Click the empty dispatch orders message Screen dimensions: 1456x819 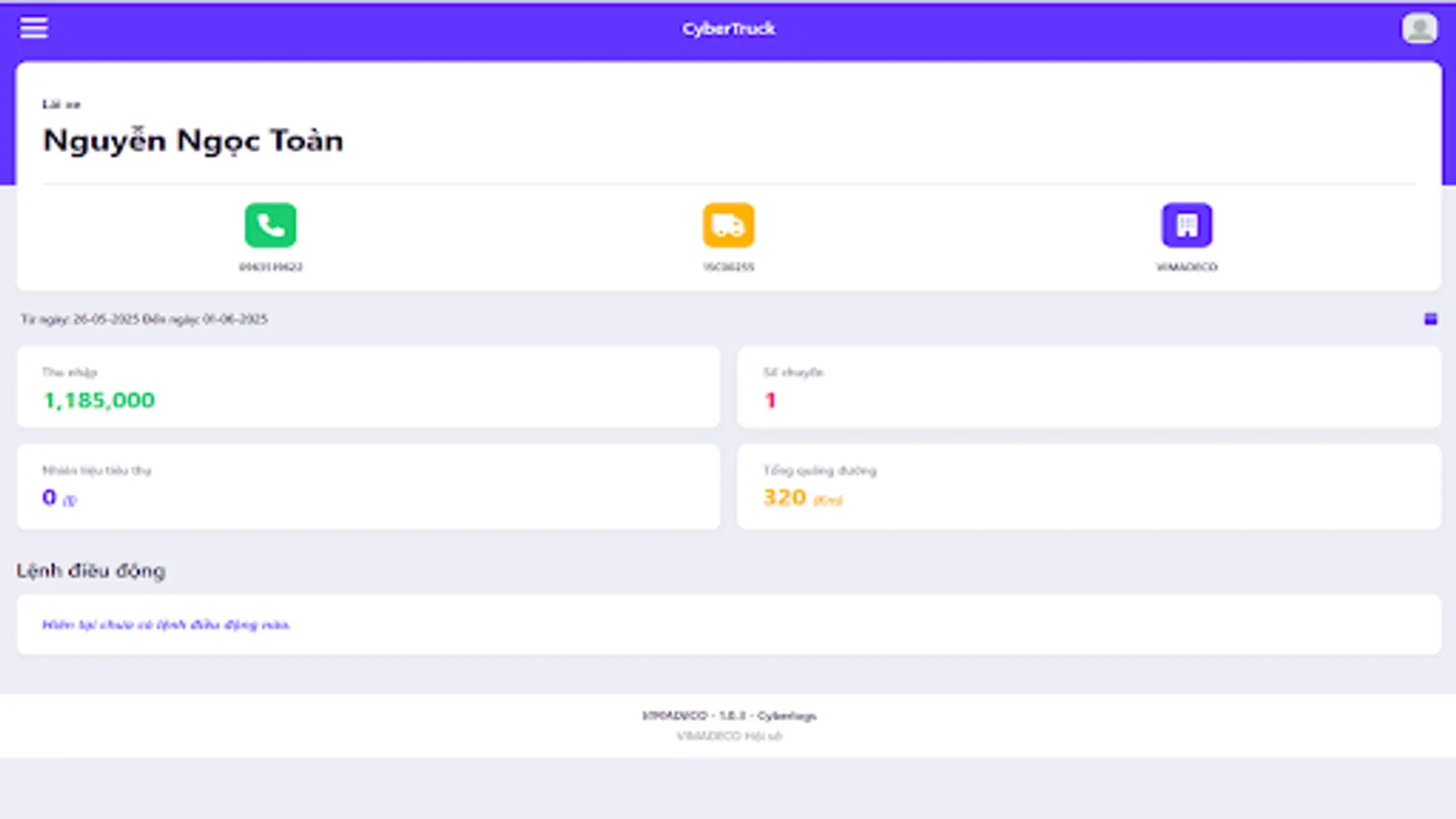[x=167, y=624]
